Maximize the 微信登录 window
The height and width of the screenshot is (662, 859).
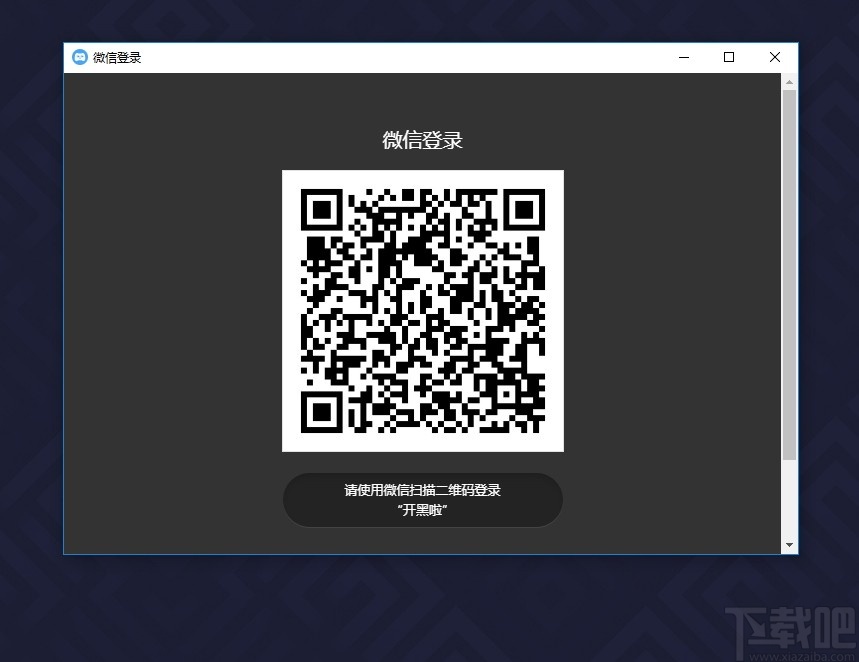point(728,57)
